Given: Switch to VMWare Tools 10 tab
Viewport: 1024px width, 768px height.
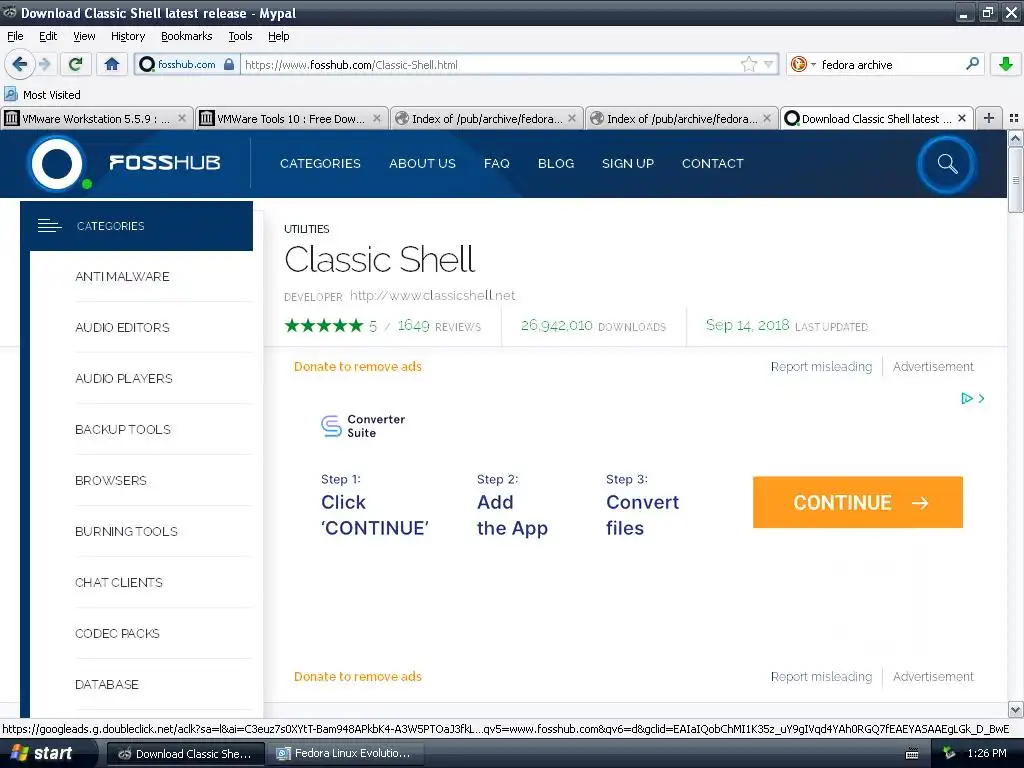Looking at the screenshot, I should (291, 118).
